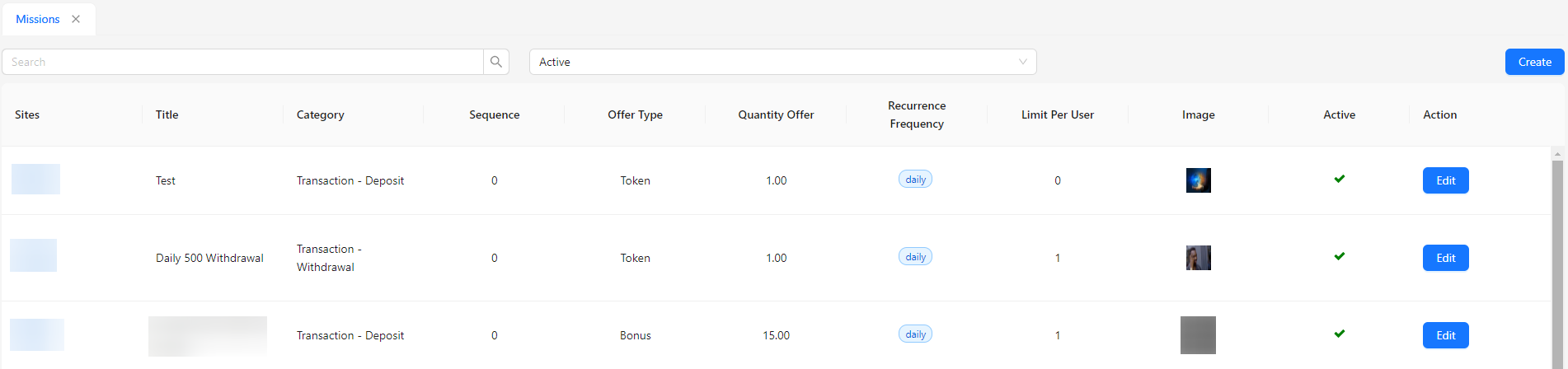This screenshot has width=1568, height=369.
Task: Click the dropdown chevron arrow
Action: pyautogui.click(x=1022, y=62)
